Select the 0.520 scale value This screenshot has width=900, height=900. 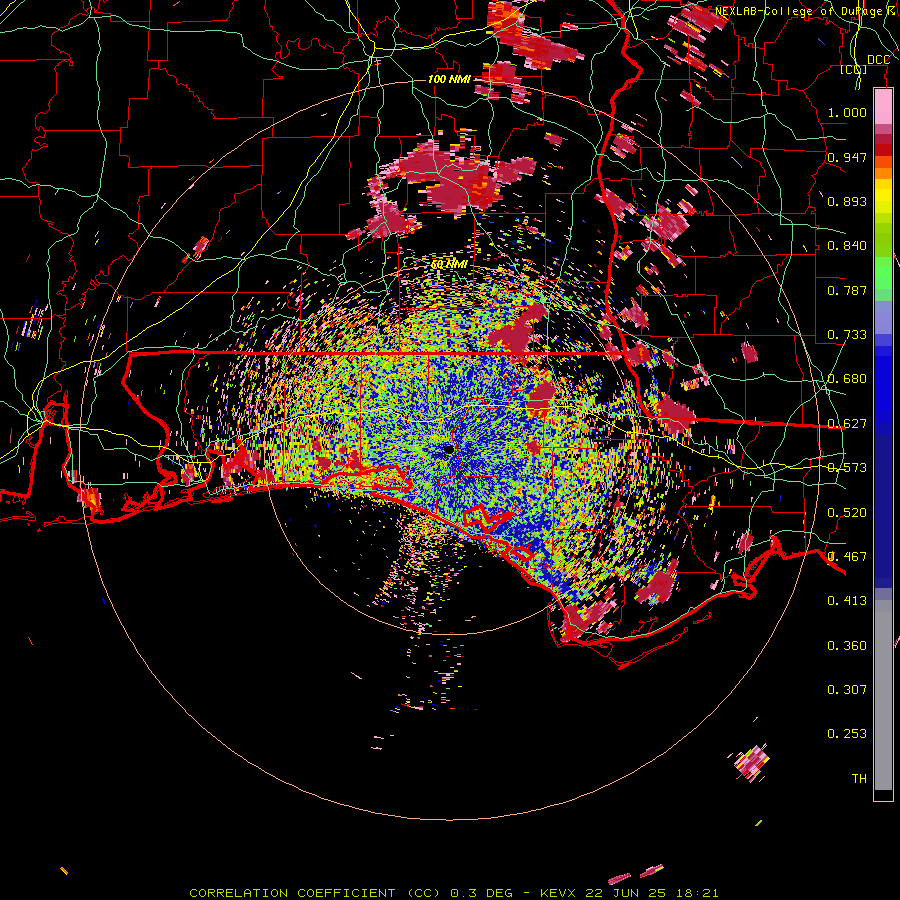pos(847,513)
